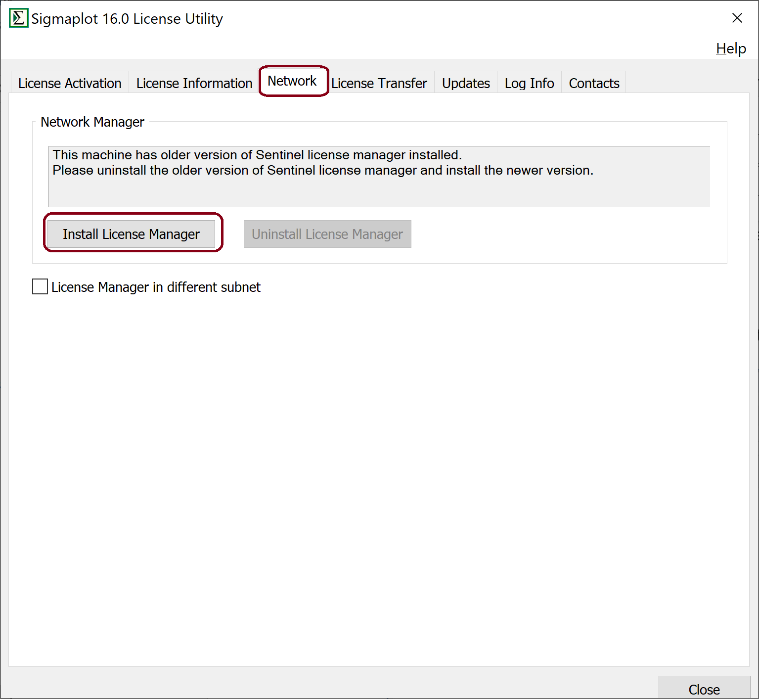Open the License Activation tab

point(70,83)
